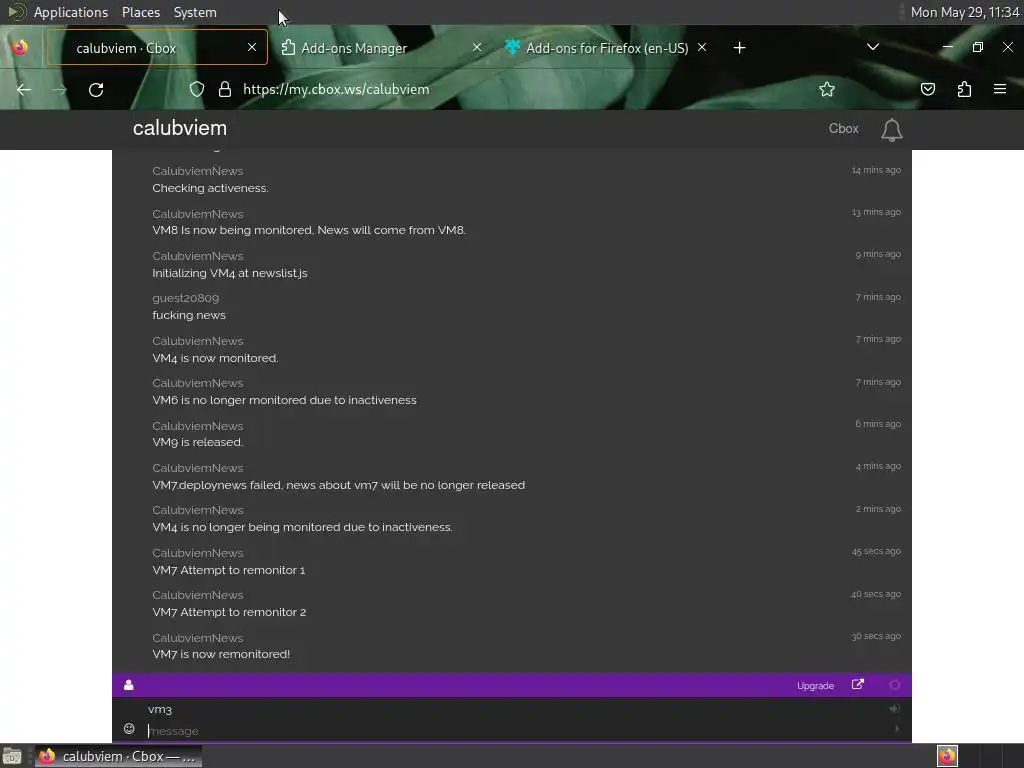The width and height of the screenshot is (1024, 768).
Task: Toggle the sound speaker icon beside name field
Action: pos(895,709)
